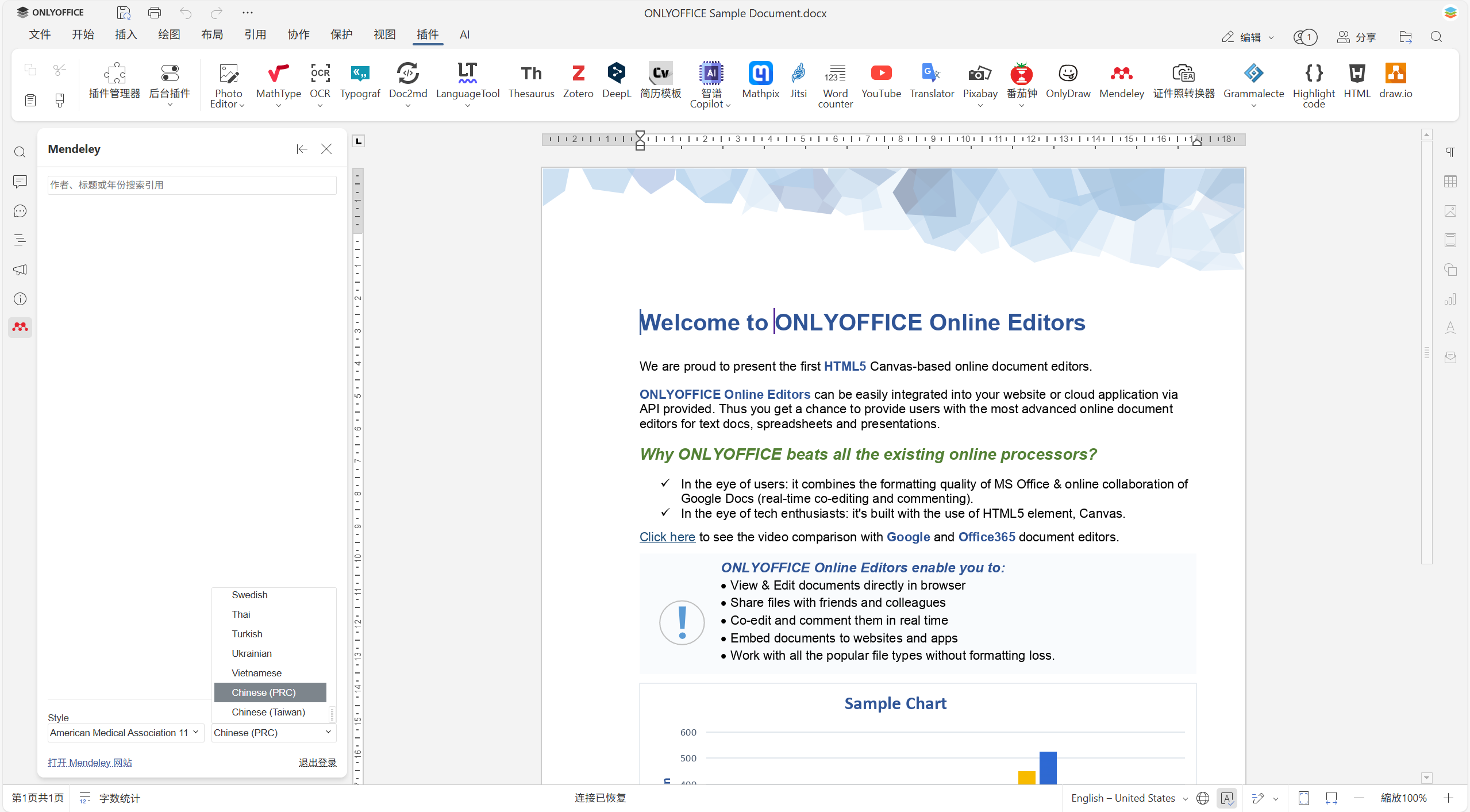
Task: Click zoom out minus in status bar
Action: [1359, 798]
